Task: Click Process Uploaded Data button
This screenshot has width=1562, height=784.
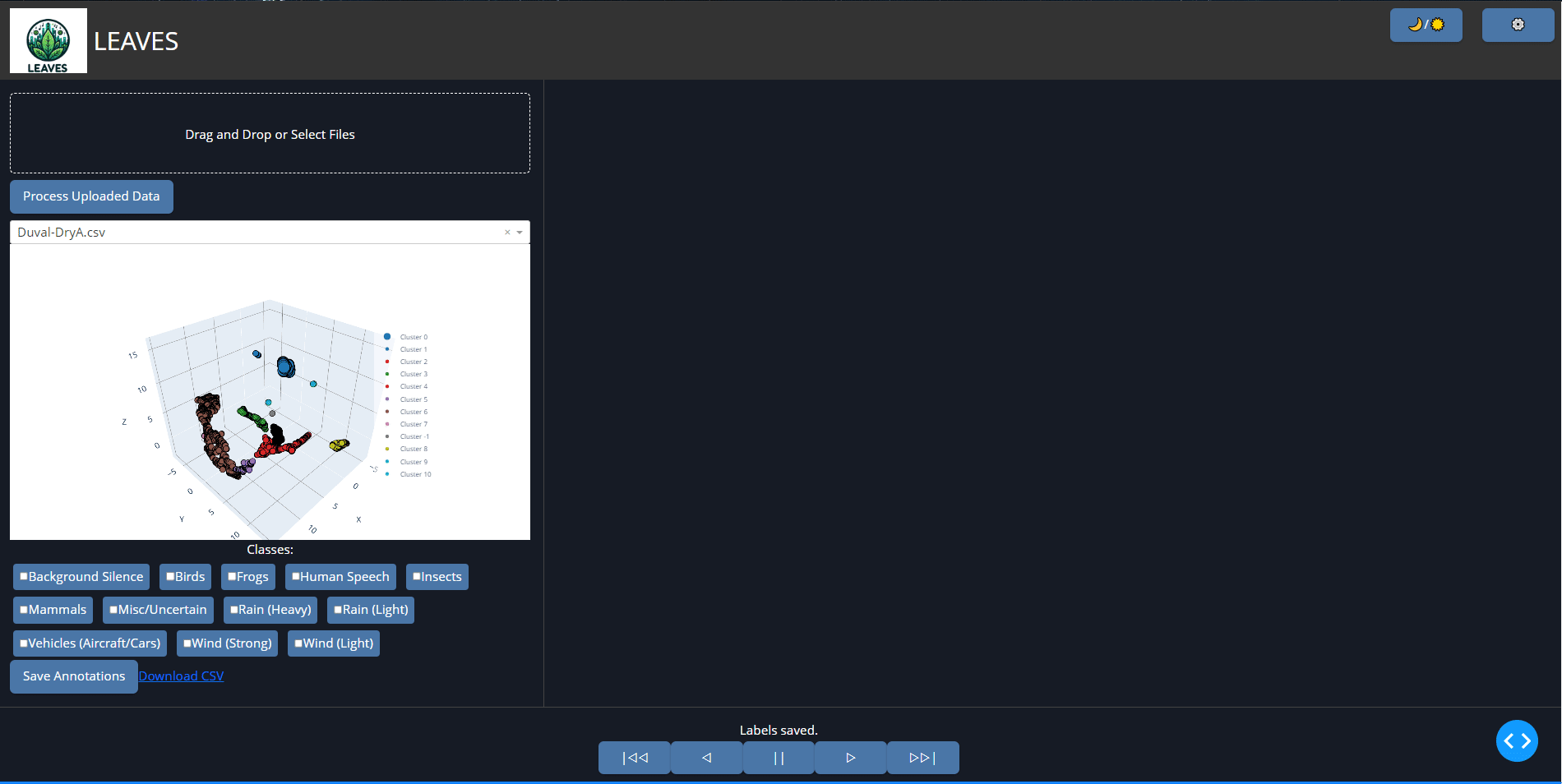Action: click(x=91, y=196)
